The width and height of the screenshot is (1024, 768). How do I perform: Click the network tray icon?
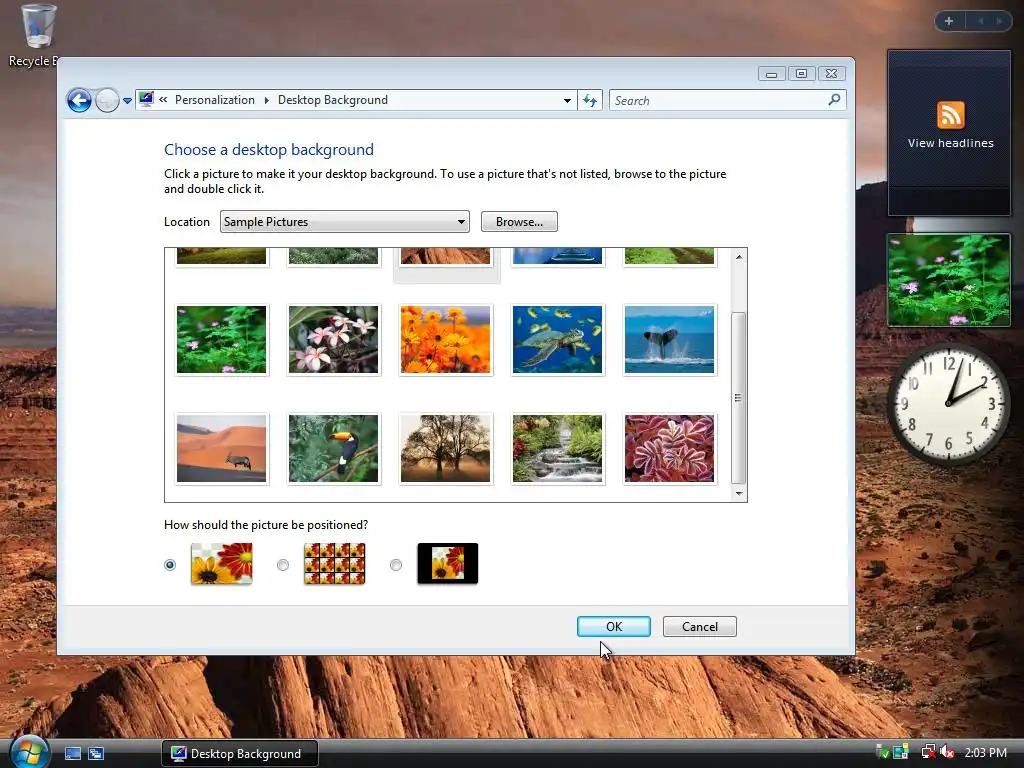coord(928,752)
